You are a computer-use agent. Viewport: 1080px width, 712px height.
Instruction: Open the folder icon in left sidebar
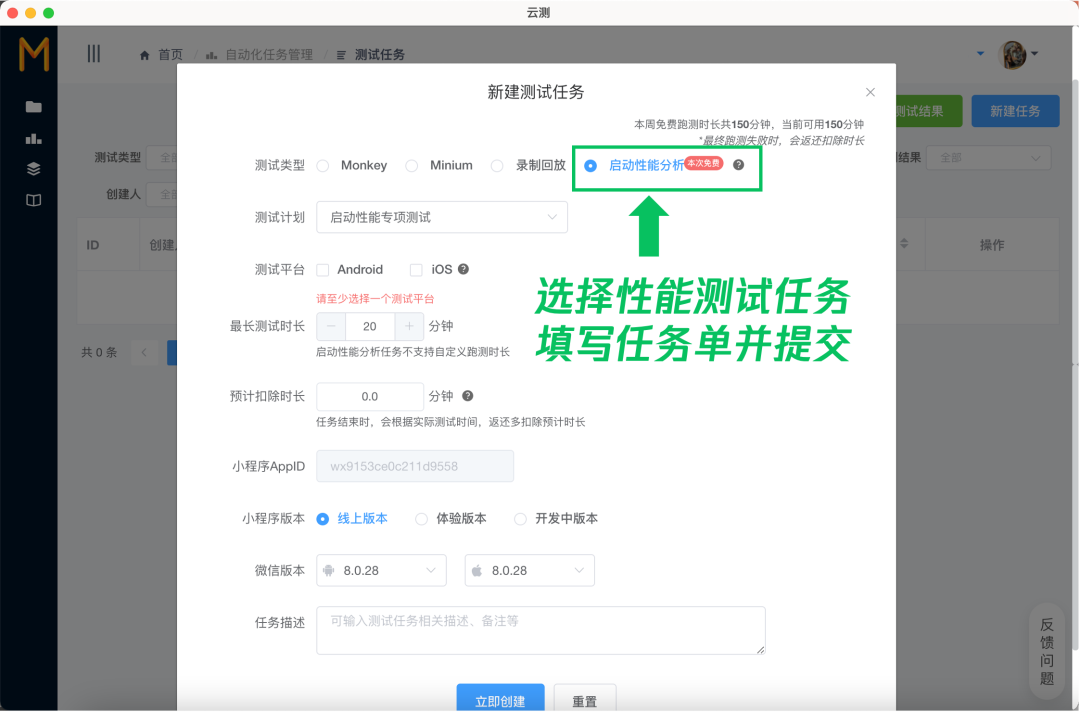tap(33, 107)
